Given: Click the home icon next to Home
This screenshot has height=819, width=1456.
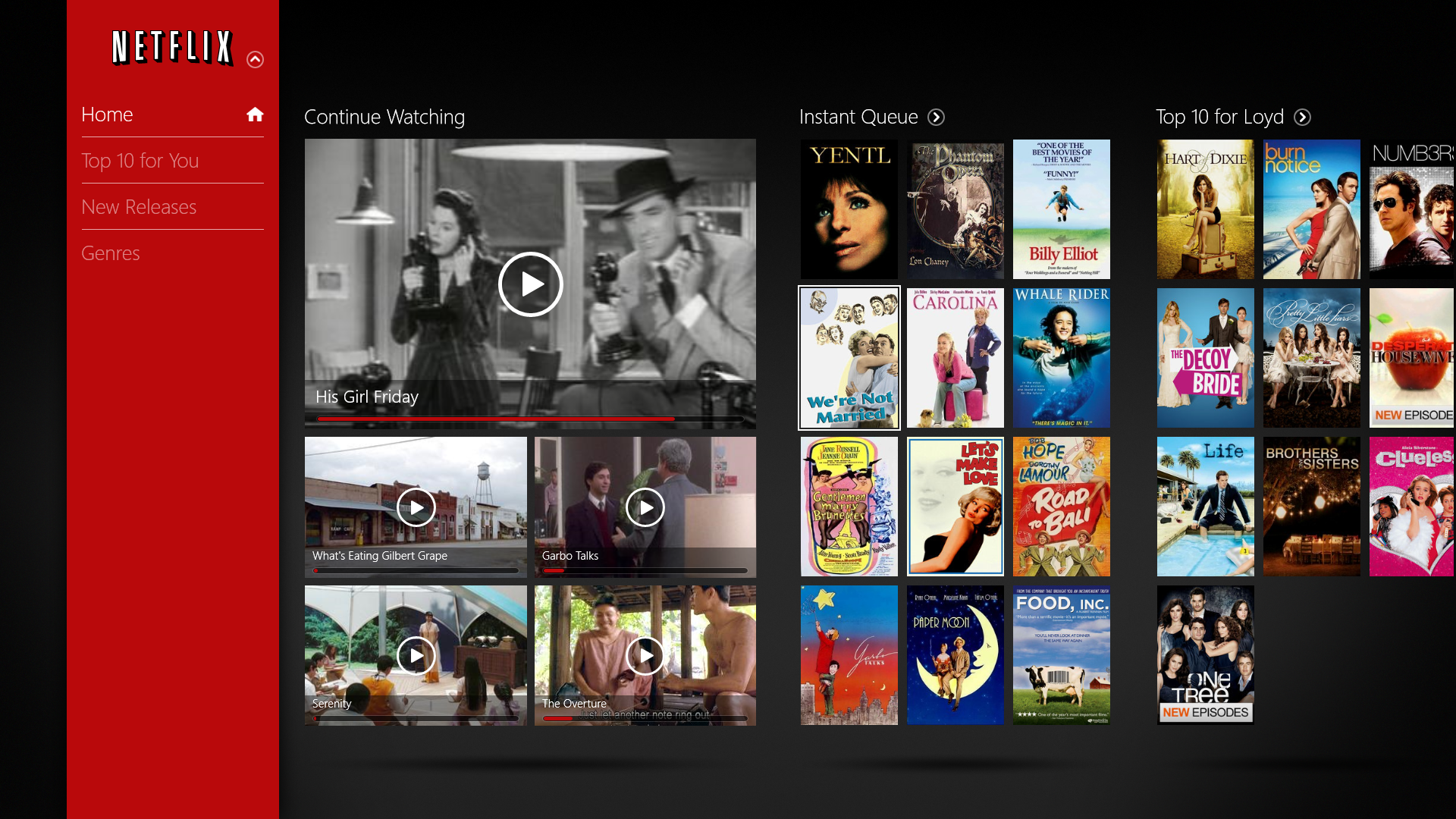Looking at the screenshot, I should point(255,113).
